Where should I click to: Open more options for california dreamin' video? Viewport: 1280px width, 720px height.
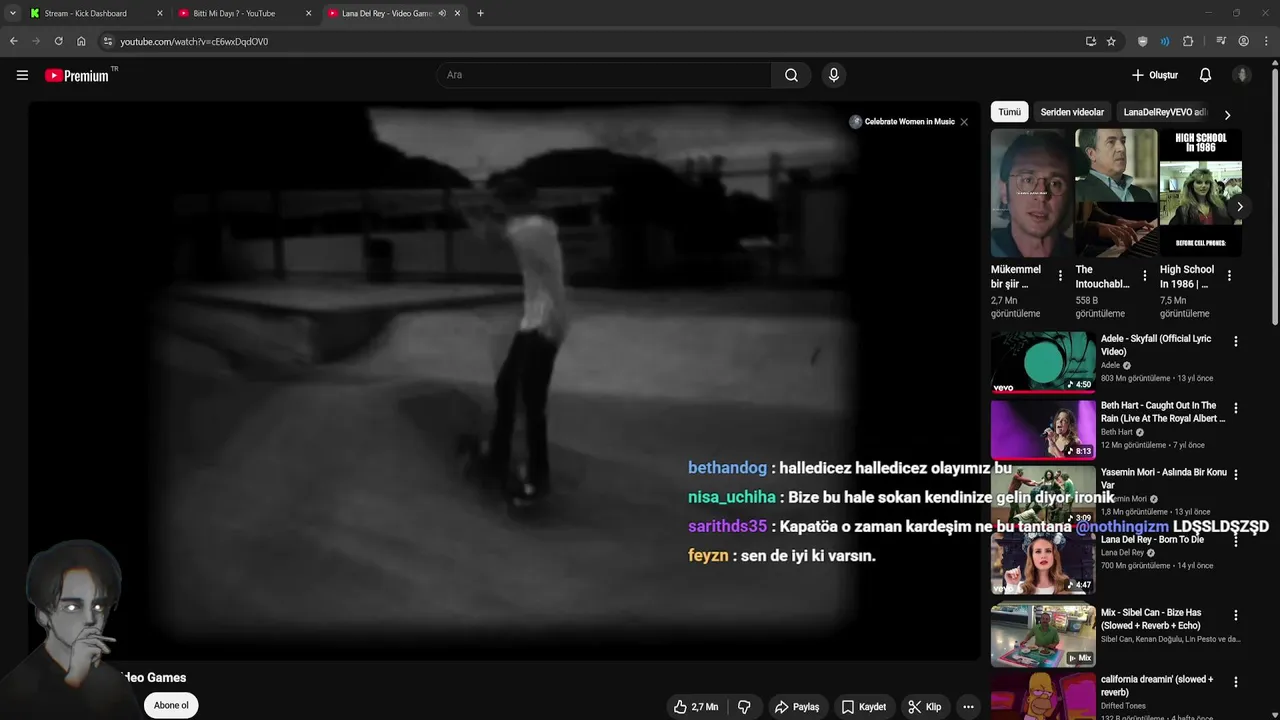point(1236,682)
